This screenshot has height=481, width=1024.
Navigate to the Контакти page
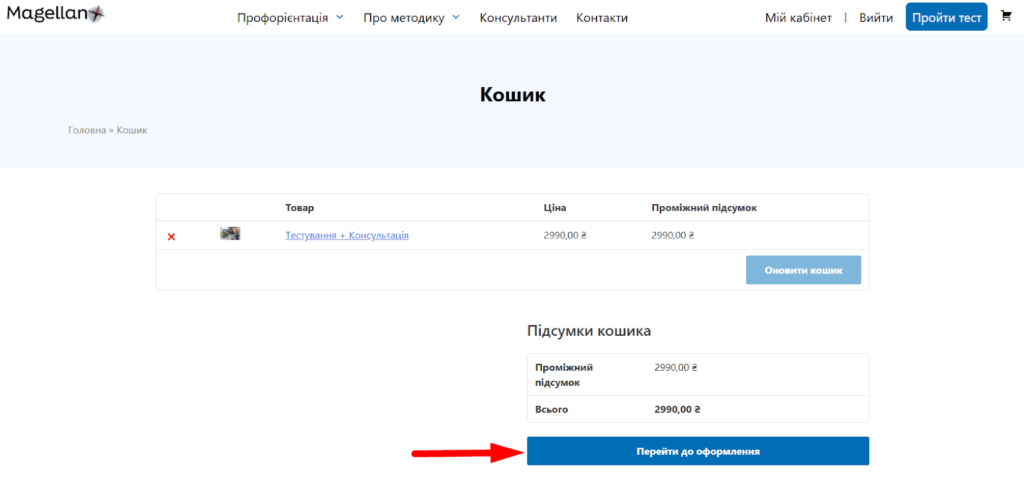pos(602,18)
